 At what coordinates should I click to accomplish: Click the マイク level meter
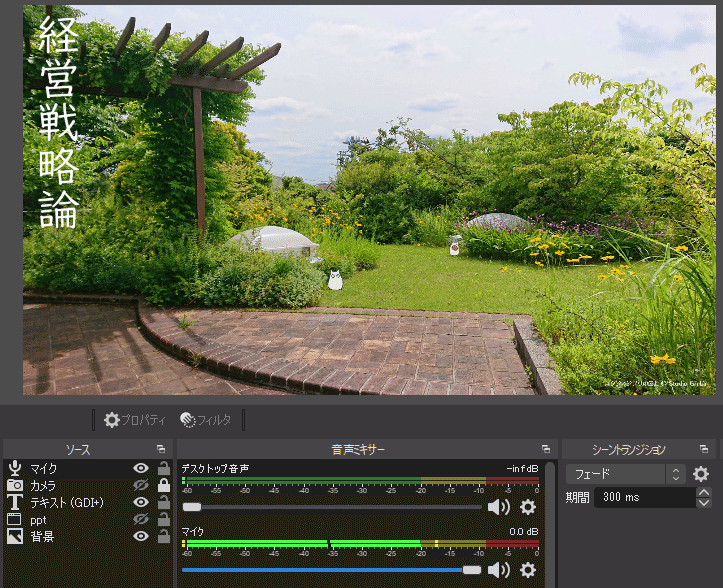(361, 544)
